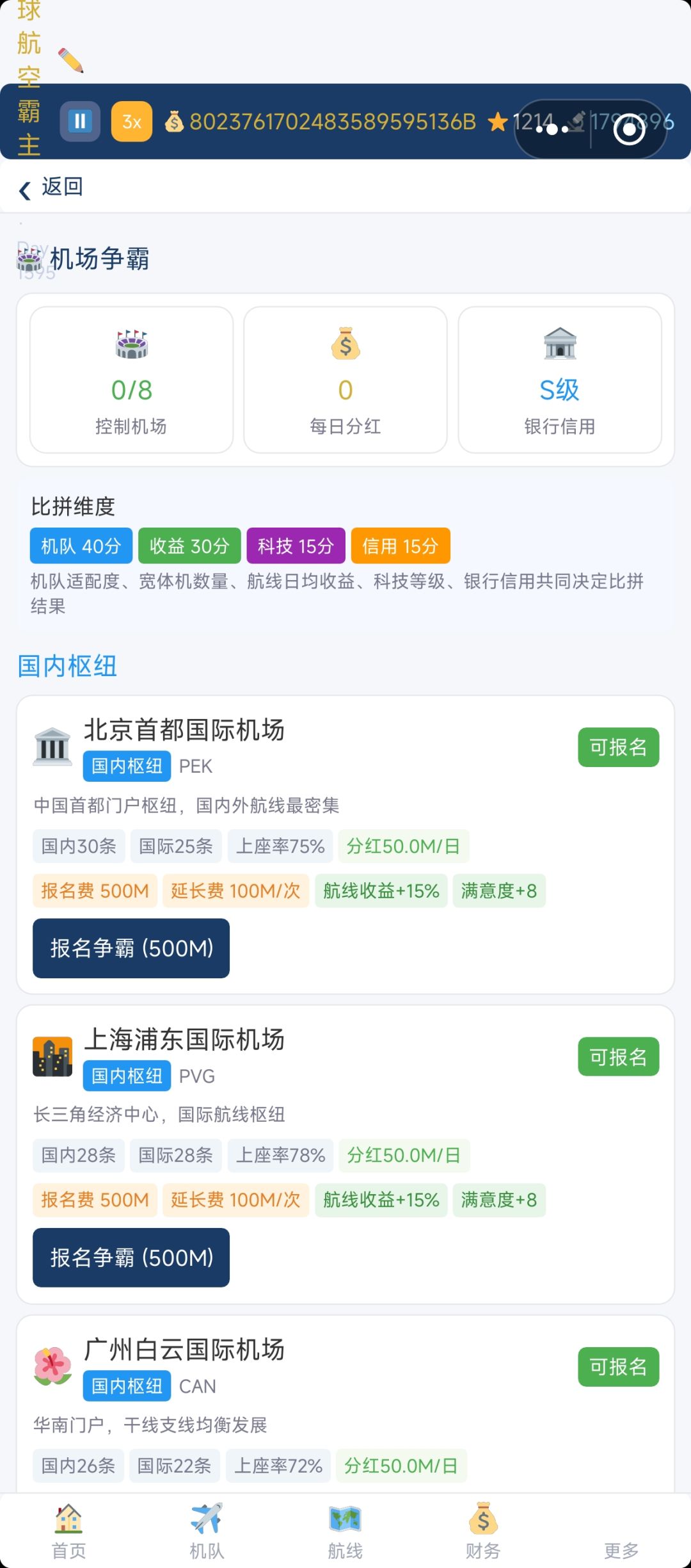Toggle the 3x speed button
The image size is (691, 1568).
132,121
